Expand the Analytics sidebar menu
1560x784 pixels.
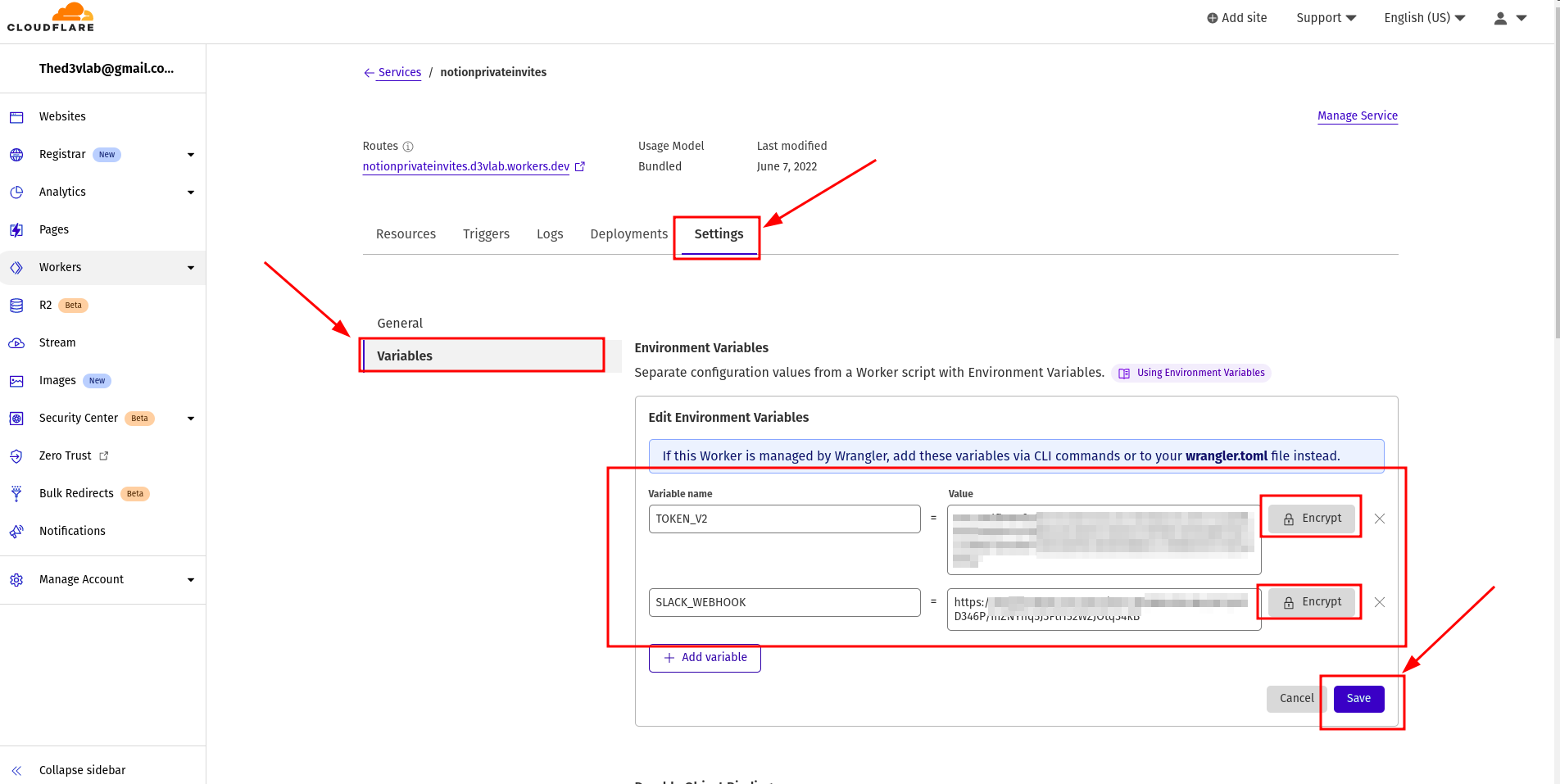coord(191,193)
